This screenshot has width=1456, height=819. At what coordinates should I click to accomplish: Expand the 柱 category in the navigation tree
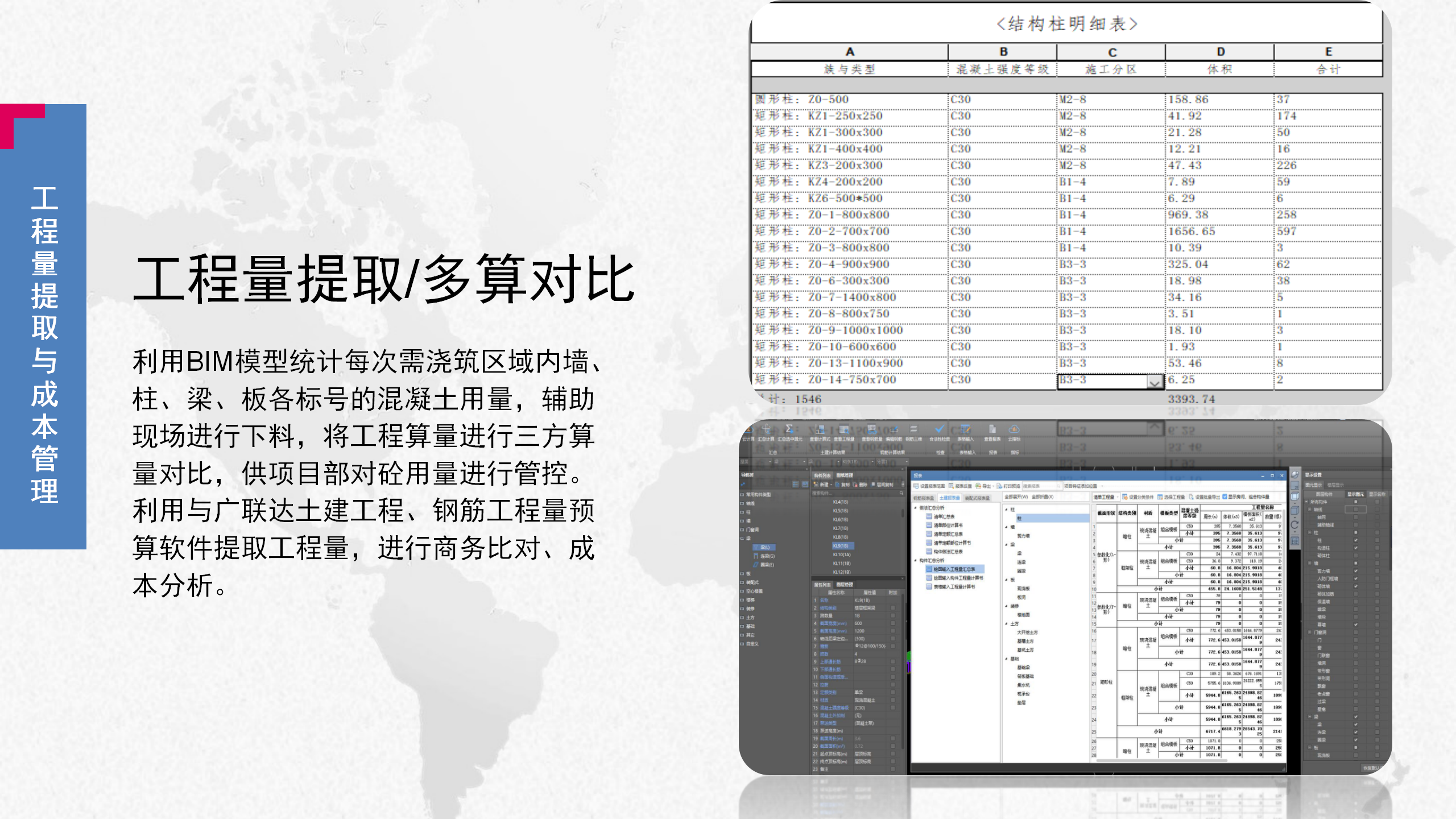pos(742,512)
